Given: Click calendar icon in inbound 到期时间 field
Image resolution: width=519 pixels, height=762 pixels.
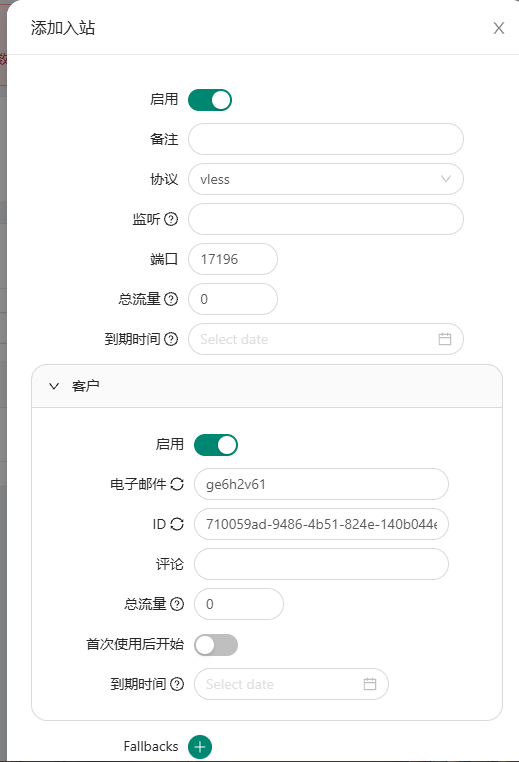Looking at the screenshot, I should click(445, 339).
